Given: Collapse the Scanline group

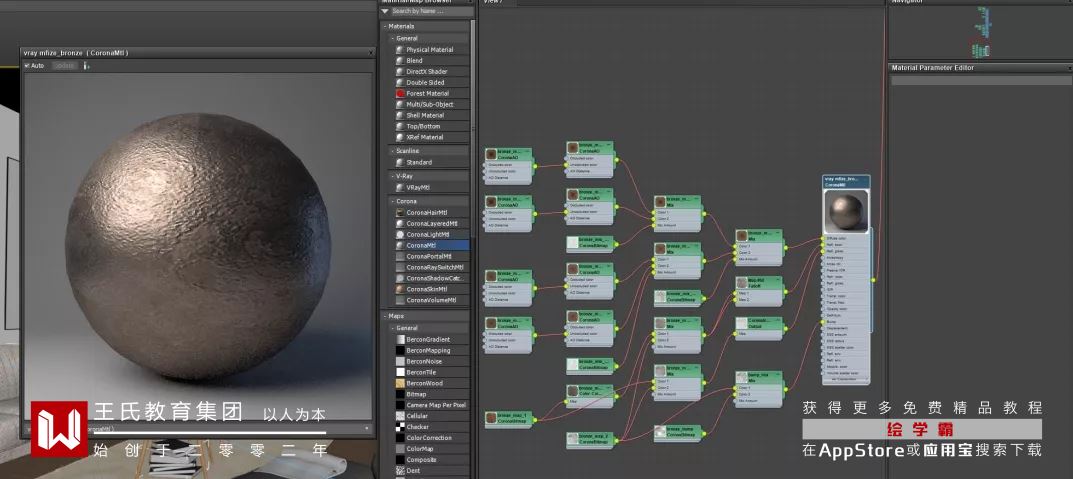Looking at the screenshot, I should (x=392, y=151).
